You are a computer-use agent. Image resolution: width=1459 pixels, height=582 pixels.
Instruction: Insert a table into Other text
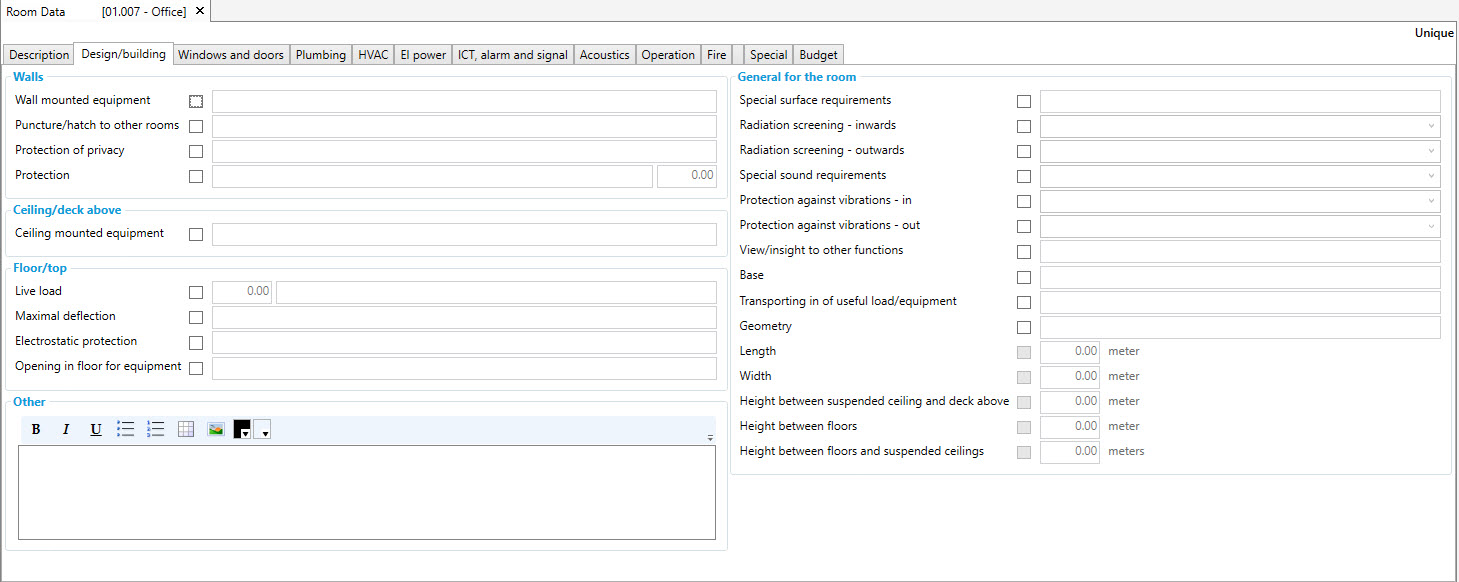(x=186, y=429)
